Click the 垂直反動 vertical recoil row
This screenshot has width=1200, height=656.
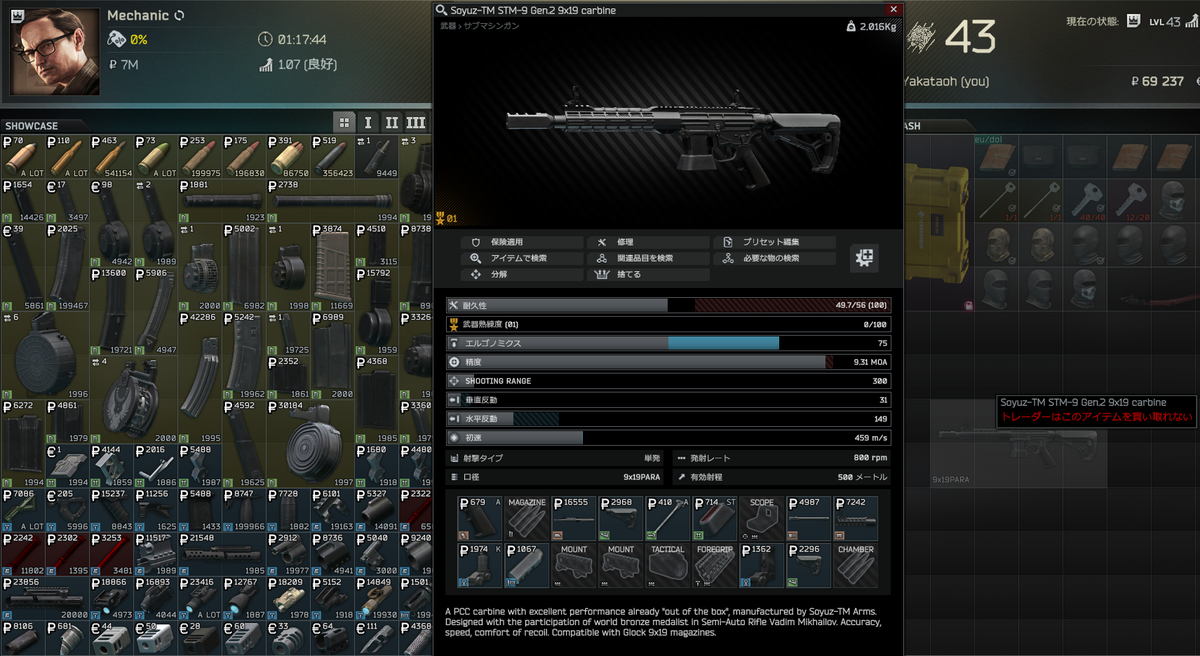[669, 400]
